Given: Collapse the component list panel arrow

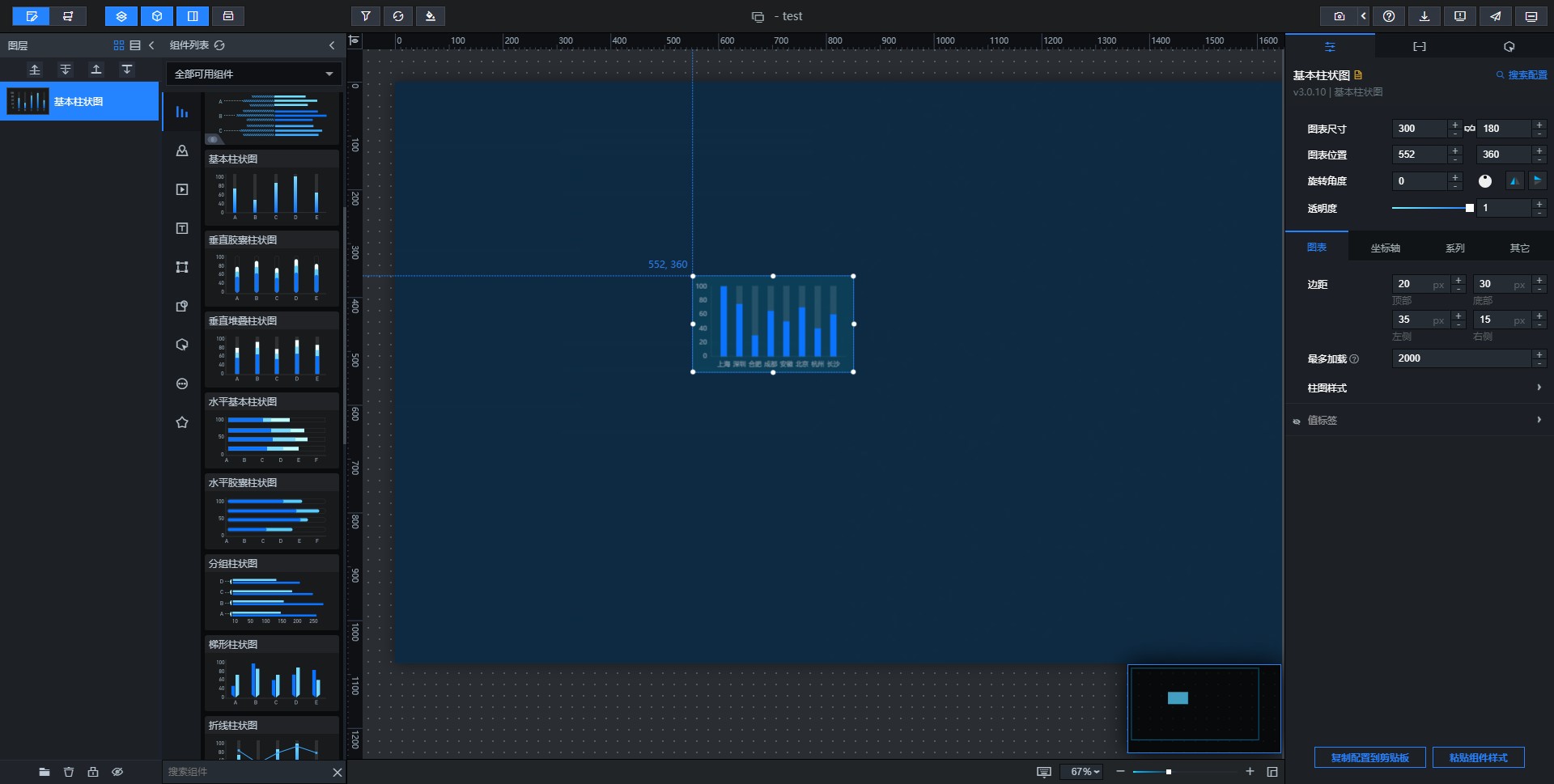Looking at the screenshot, I should pos(332,45).
